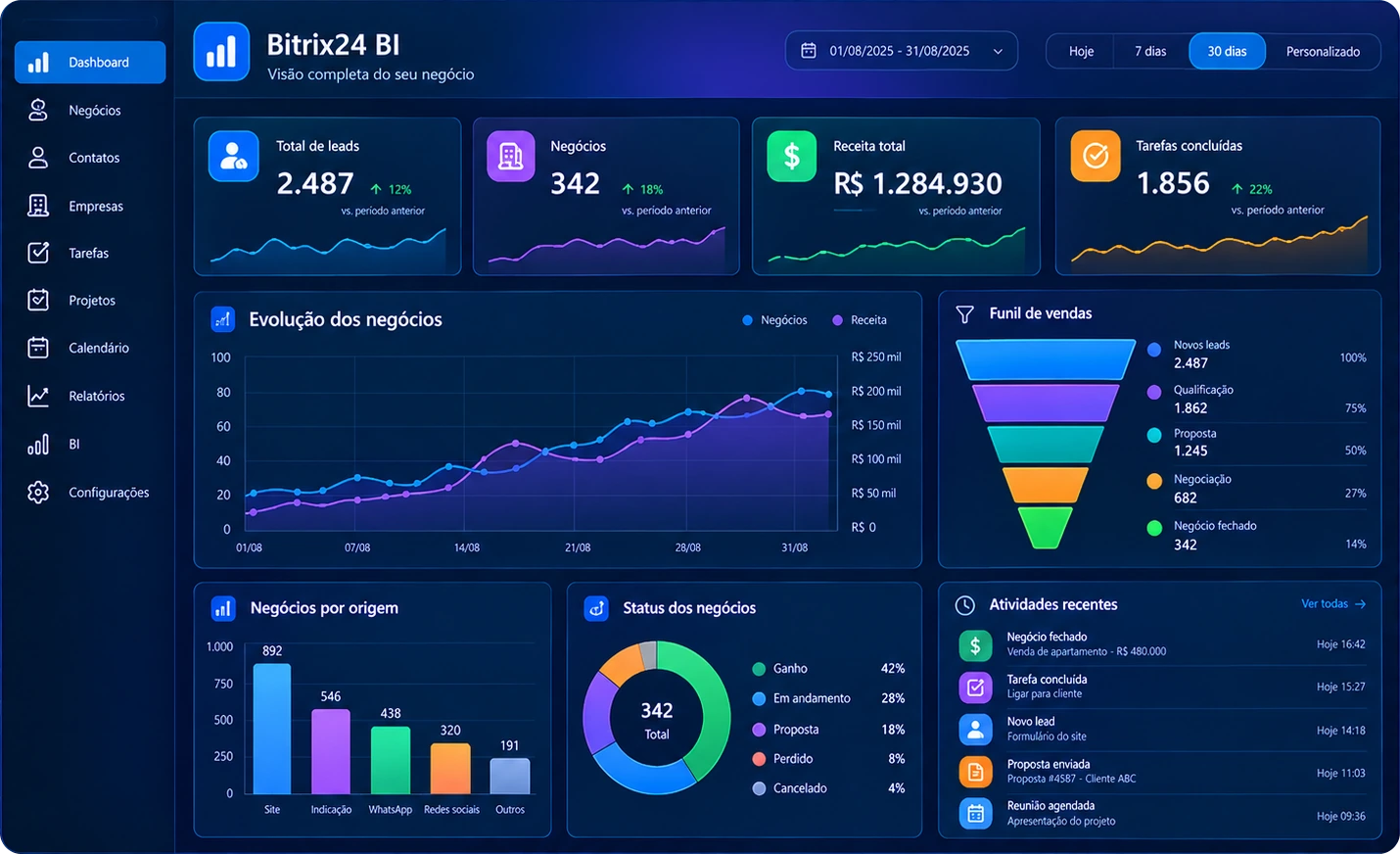Screen dimensions: 1400x854
Task: Click the donut chart center 342 Total
Action: [657, 720]
